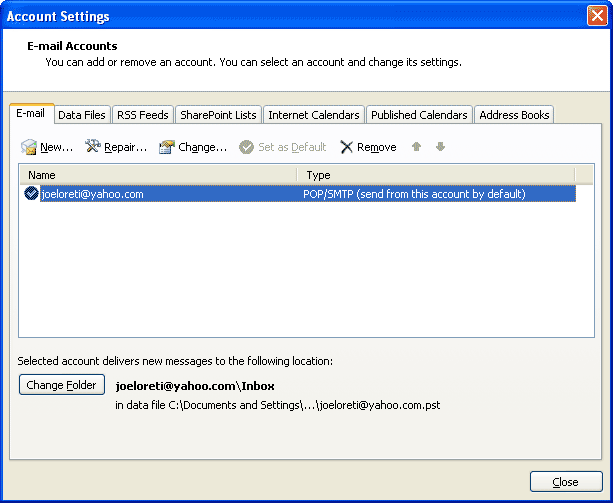Click the default account checkmark icon
This screenshot has height=503, width=613.
point(31,194)
